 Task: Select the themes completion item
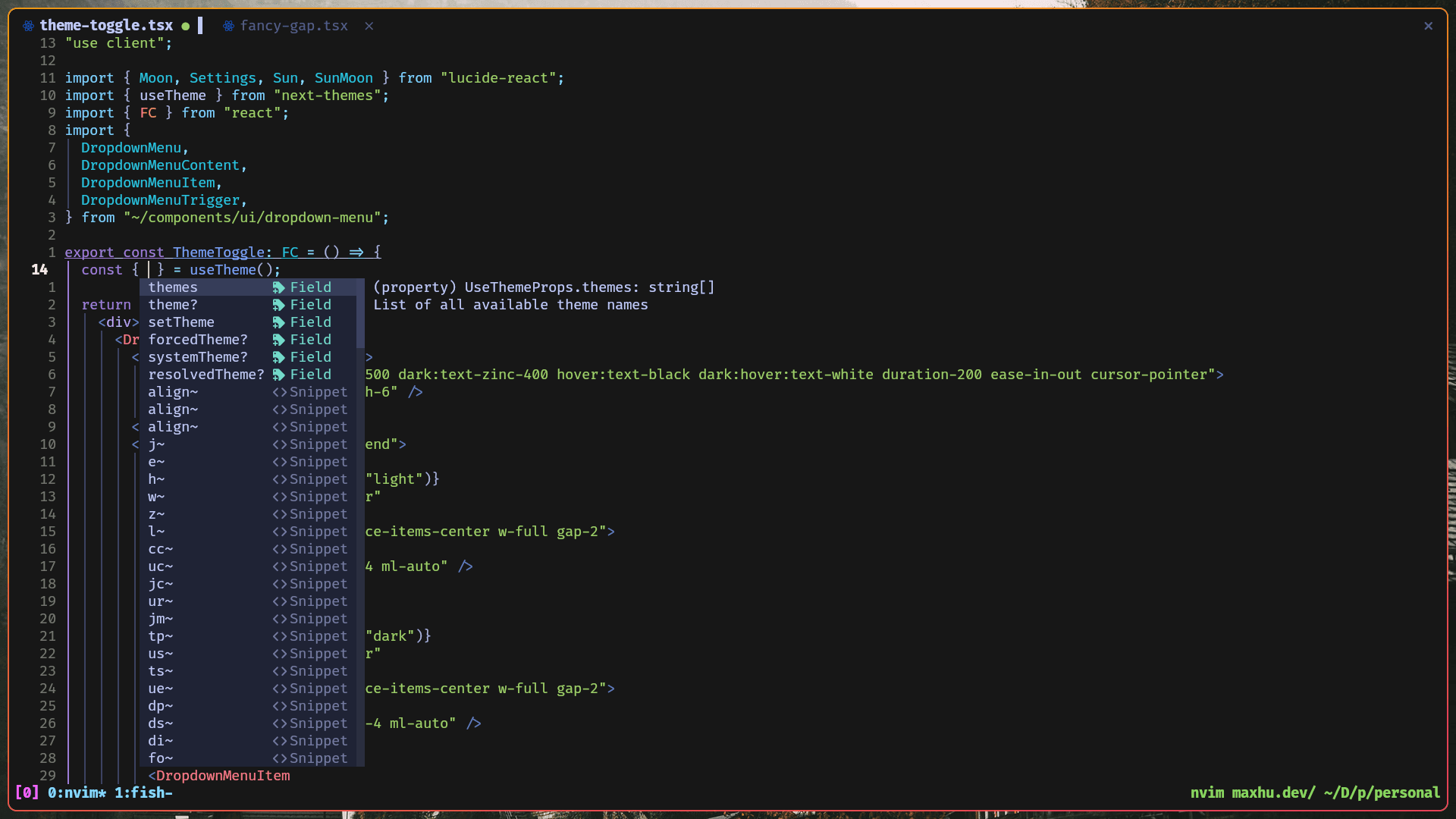(x=173, y=287)
